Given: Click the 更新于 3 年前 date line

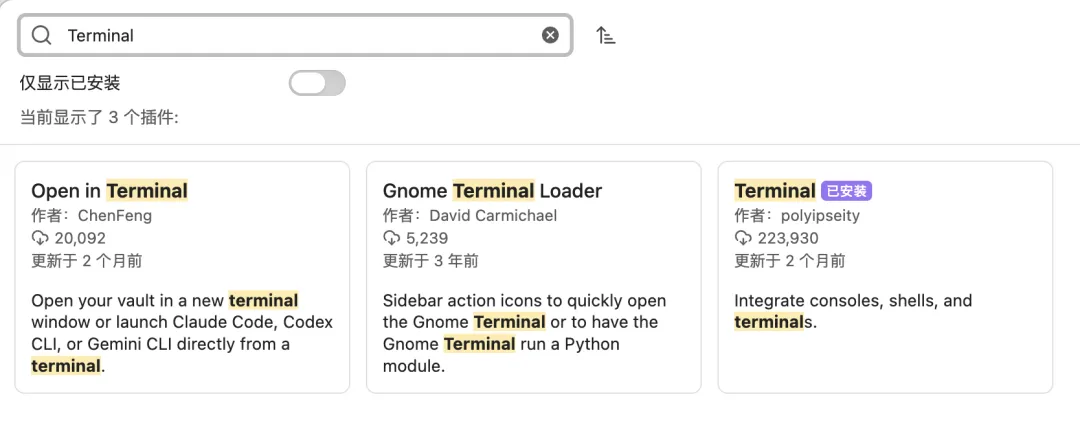Looking at the screenshot, I should 430,261.
